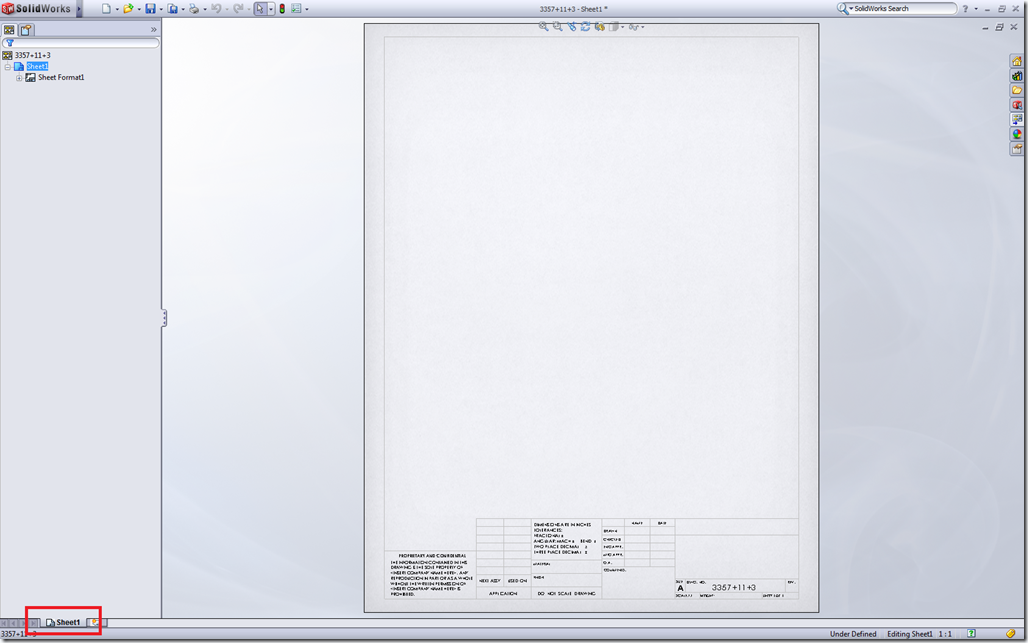Screen dimensions: 1028x643
Task: Expand the Open file dropdown arrow
Action: click(x=139, y=9)
